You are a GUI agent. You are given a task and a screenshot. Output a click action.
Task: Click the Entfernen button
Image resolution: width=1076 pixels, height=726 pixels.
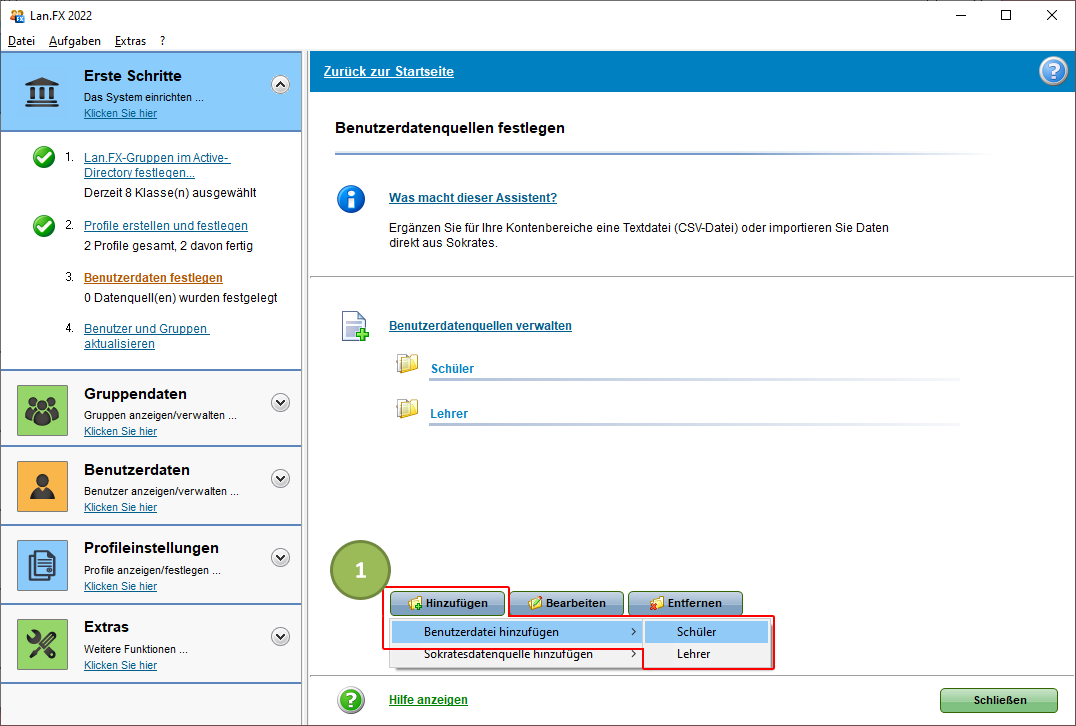686,603
